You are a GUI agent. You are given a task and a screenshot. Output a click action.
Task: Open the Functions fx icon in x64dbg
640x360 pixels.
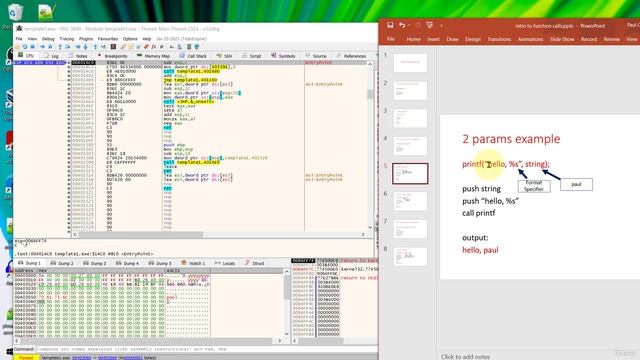click(x=154, y=47)
